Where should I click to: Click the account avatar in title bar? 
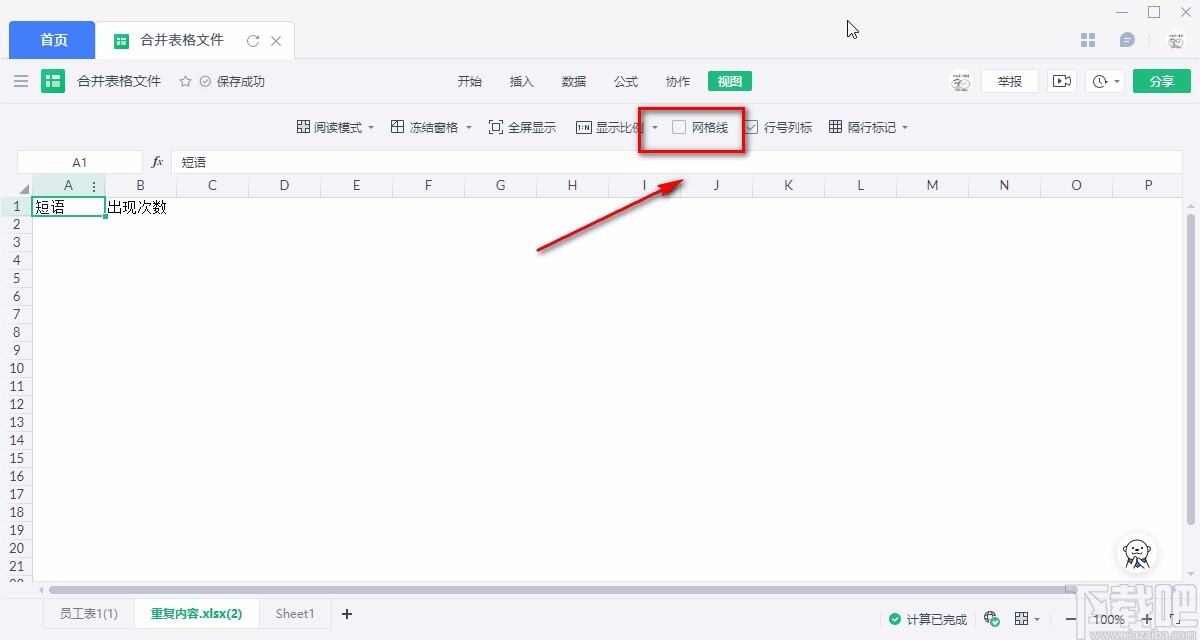pos(1176,41)
